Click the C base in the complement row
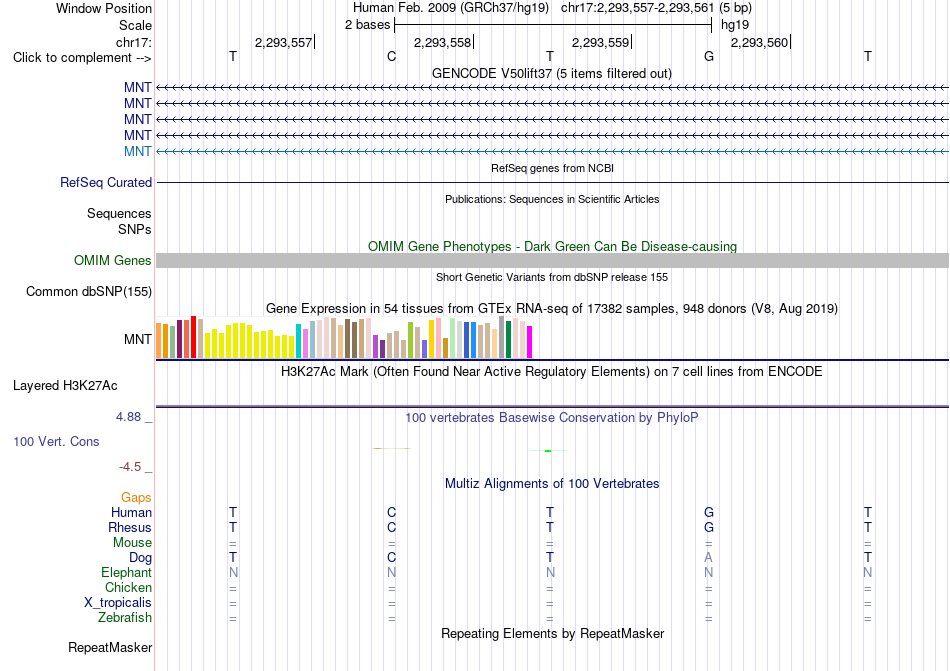 (391, 56)
